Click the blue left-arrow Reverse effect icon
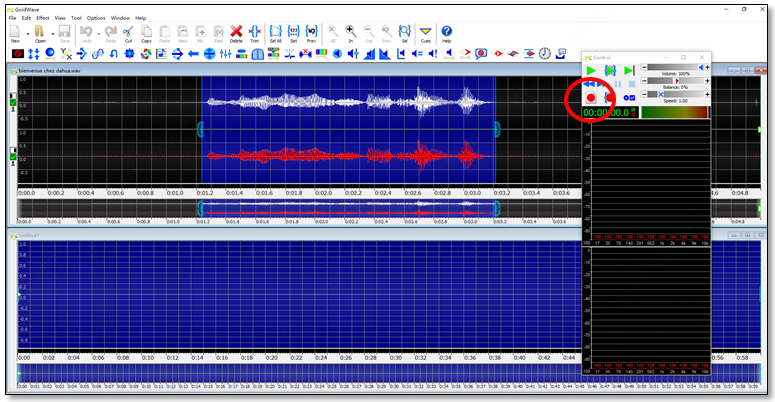The image size is (775, 402). pyautogui.click(x=193, y=53)
